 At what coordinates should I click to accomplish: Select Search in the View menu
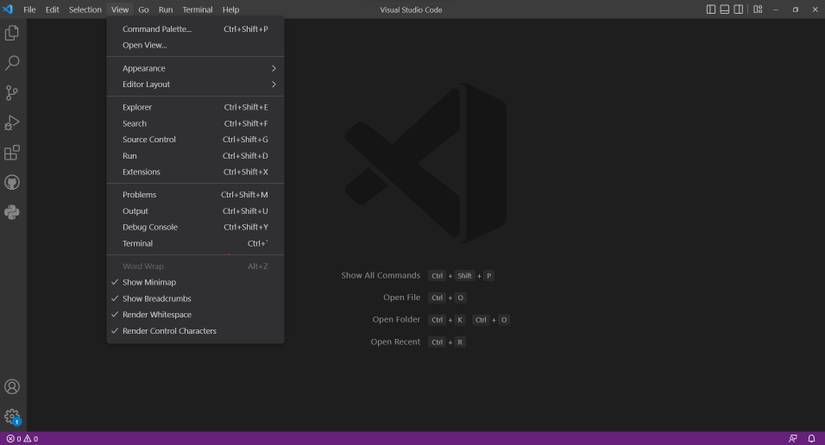[195, 124]
